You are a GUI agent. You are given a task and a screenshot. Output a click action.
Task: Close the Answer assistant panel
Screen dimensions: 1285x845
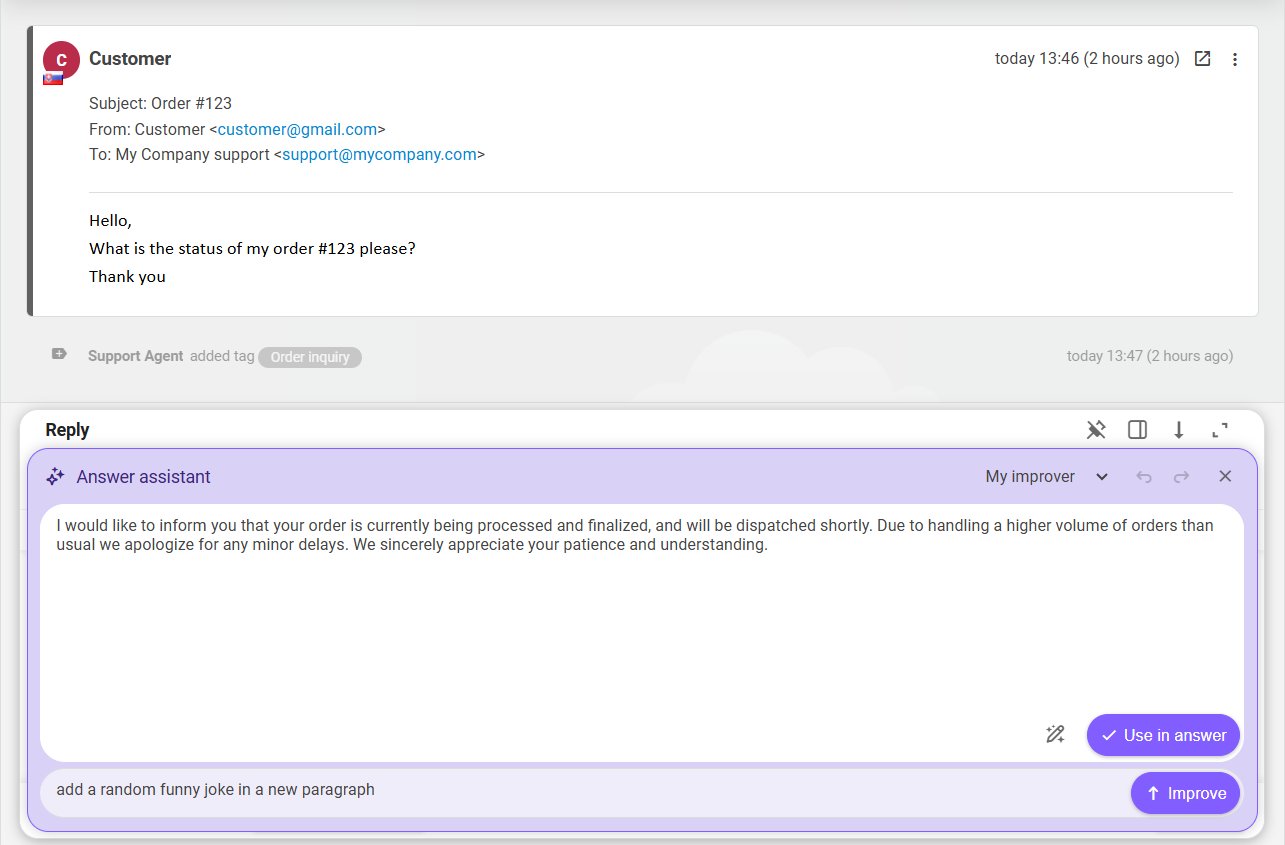1225,476
